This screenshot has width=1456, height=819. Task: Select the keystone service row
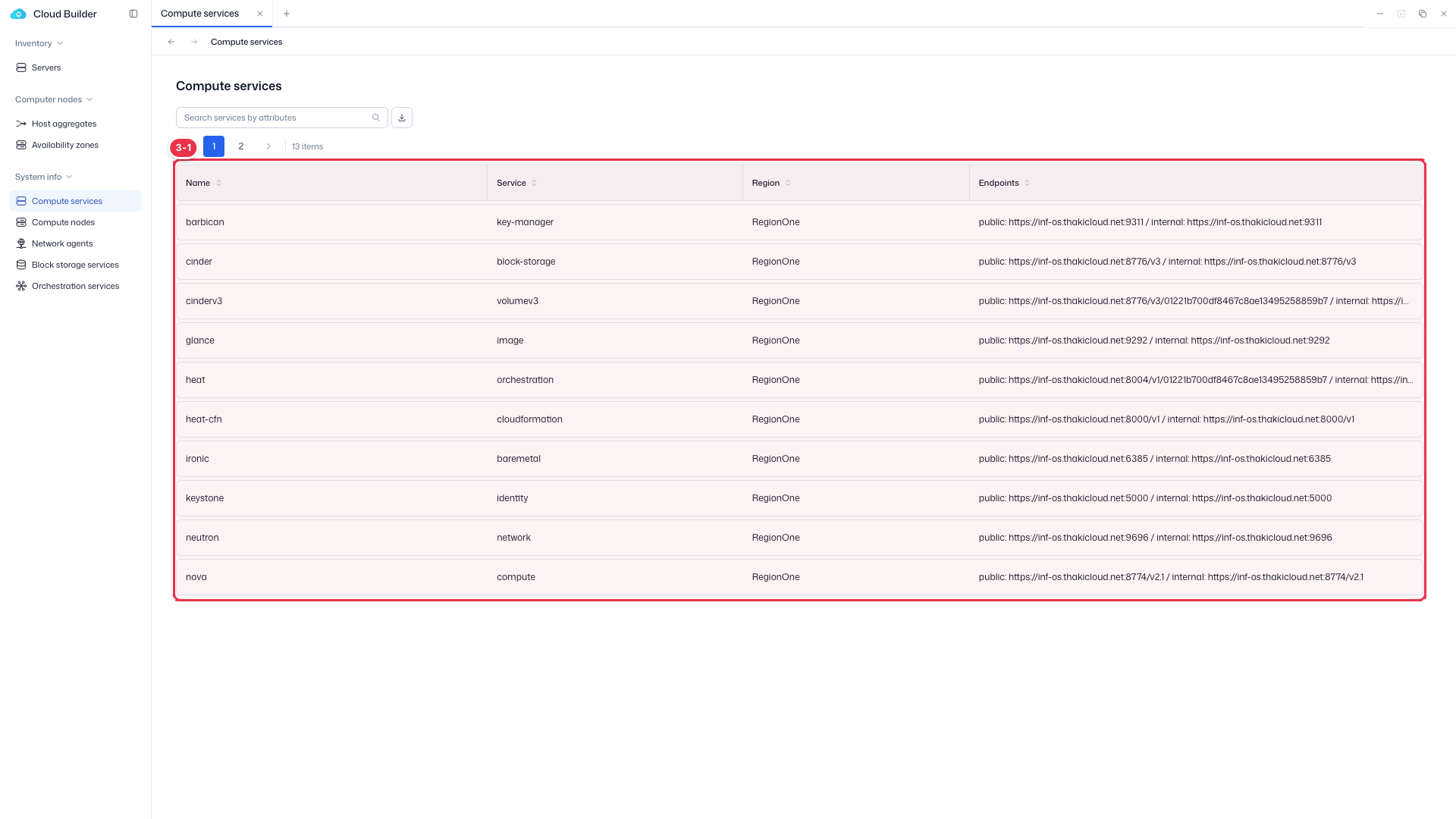(799, 498)
